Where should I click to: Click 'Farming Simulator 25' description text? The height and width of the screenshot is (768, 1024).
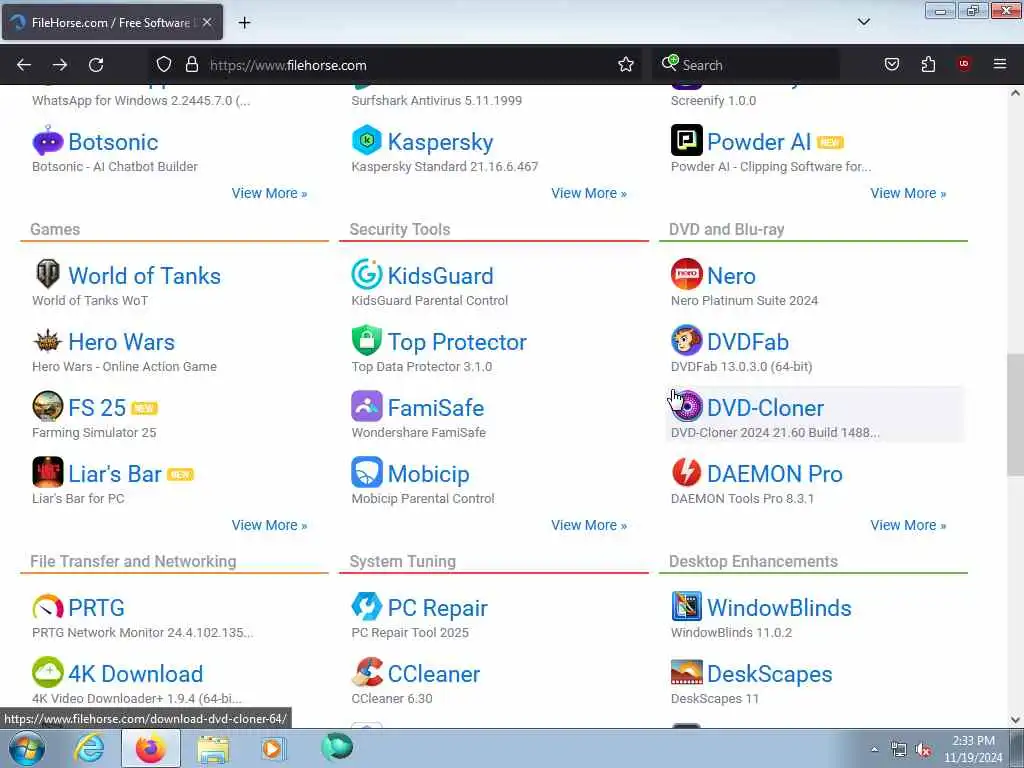coord(94,432)
